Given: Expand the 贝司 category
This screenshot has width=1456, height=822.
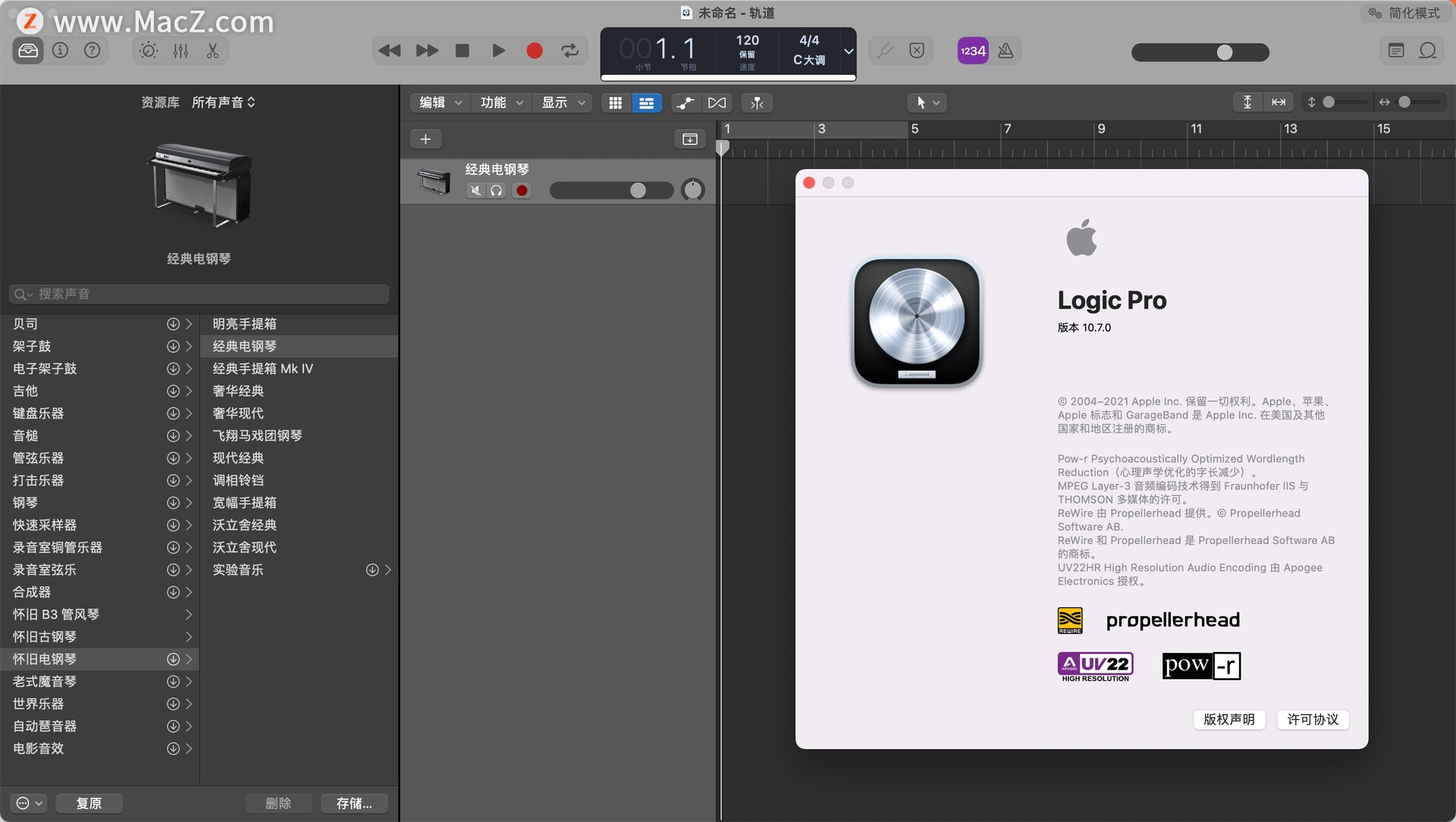Looking at the screenshot, I should pyautogui.click(x=189, y=324).
